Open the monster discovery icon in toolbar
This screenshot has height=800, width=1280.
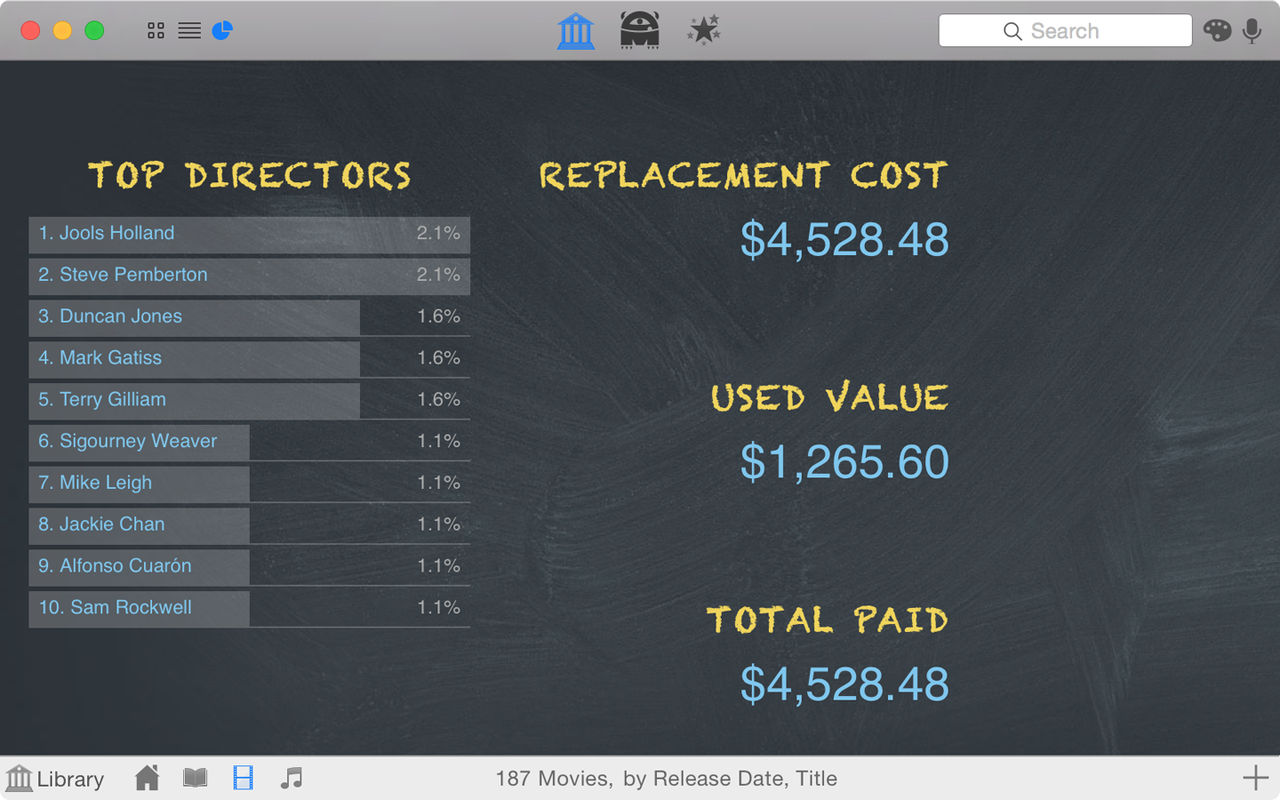point(639,30)
